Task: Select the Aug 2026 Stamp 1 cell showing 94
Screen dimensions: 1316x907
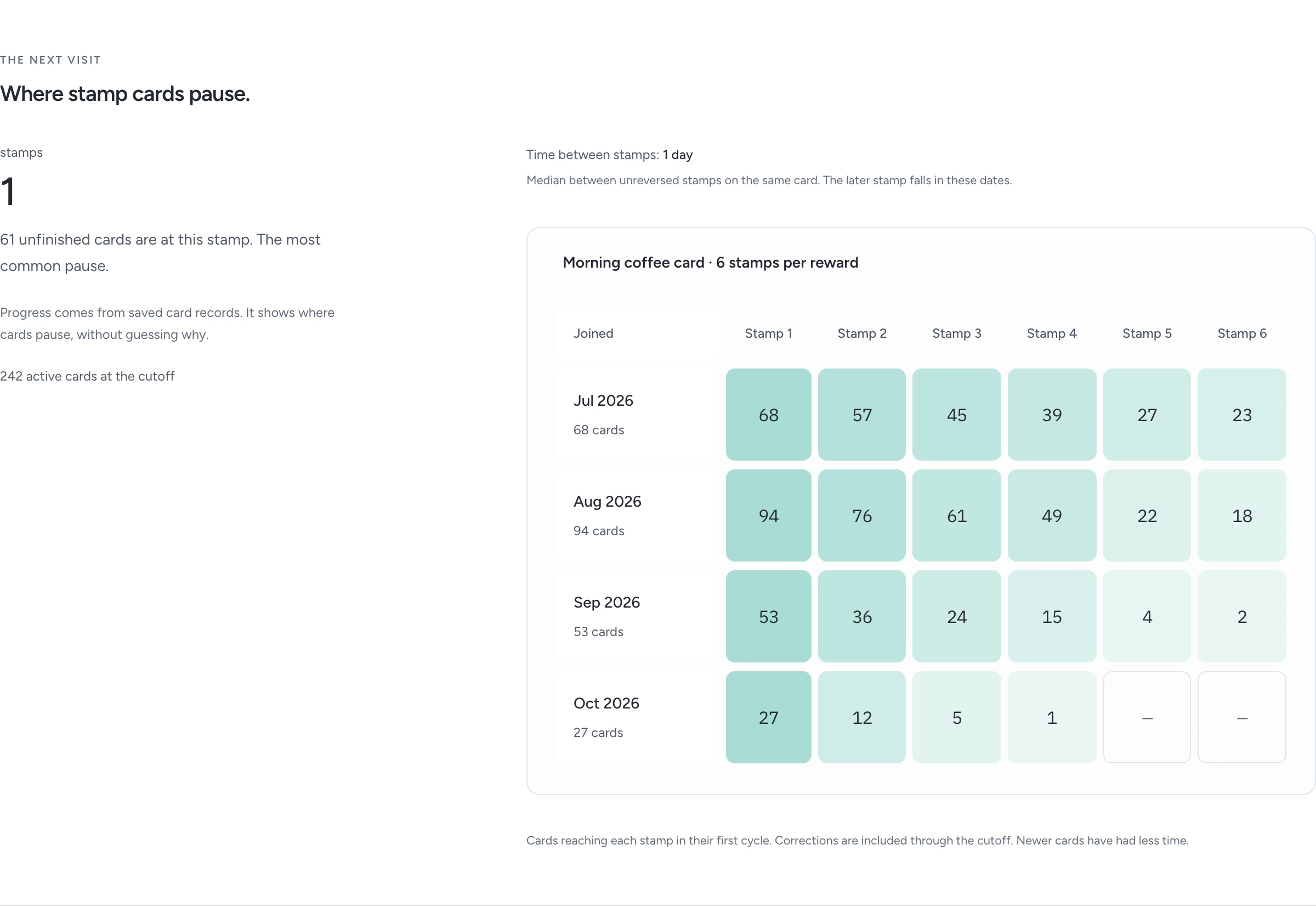Action: (x=768, y=515)
